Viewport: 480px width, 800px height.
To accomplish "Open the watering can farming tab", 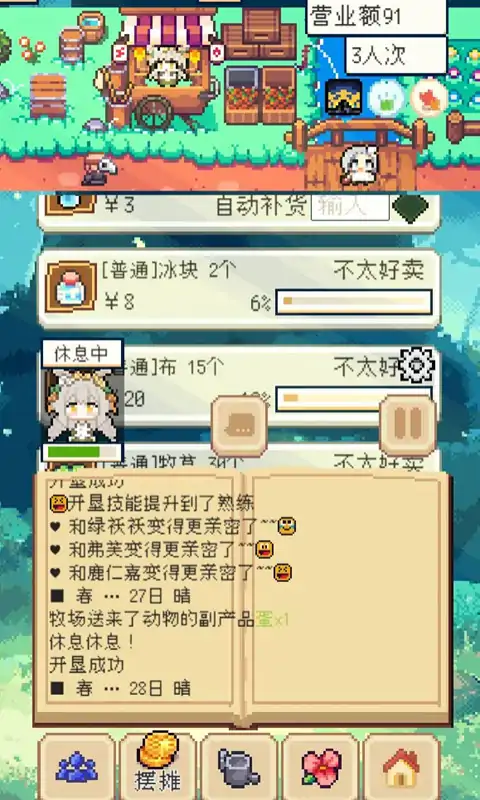I will coord(239,767).
